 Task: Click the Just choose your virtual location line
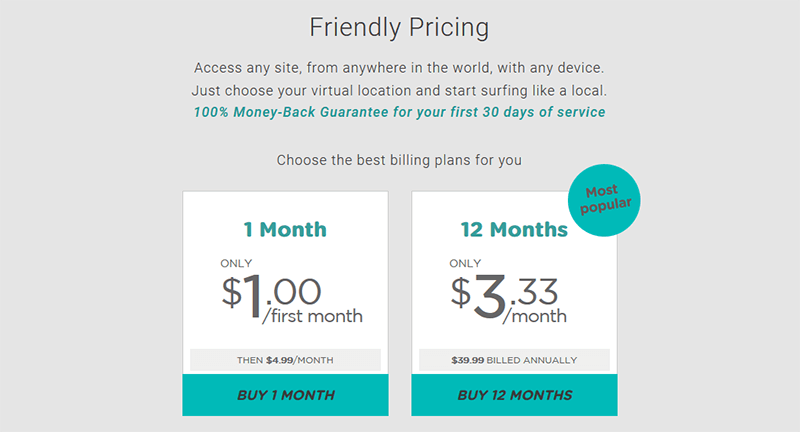click(x=399, y=91)
